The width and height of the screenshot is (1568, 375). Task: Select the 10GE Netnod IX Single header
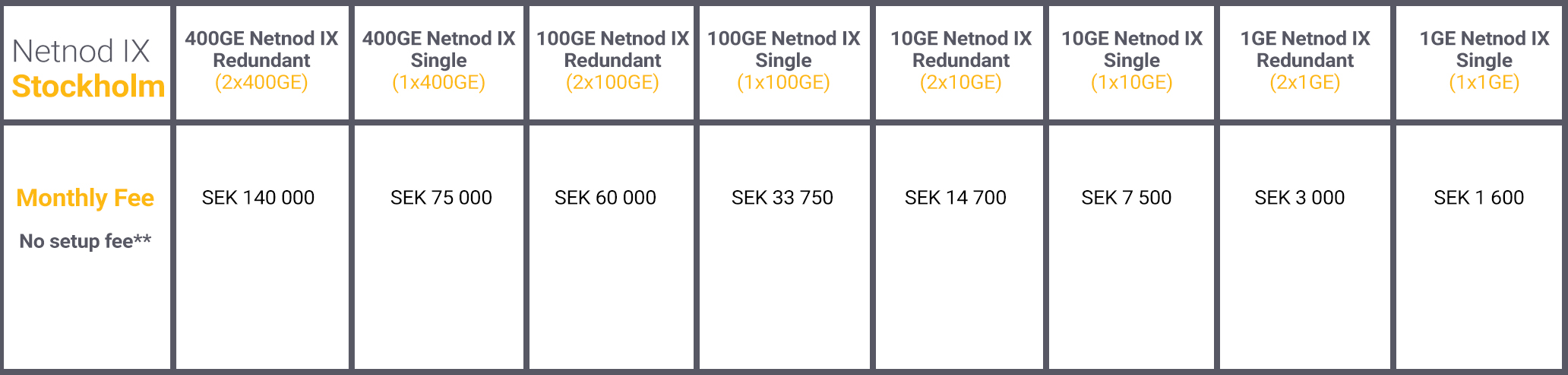coord(1131,61)
